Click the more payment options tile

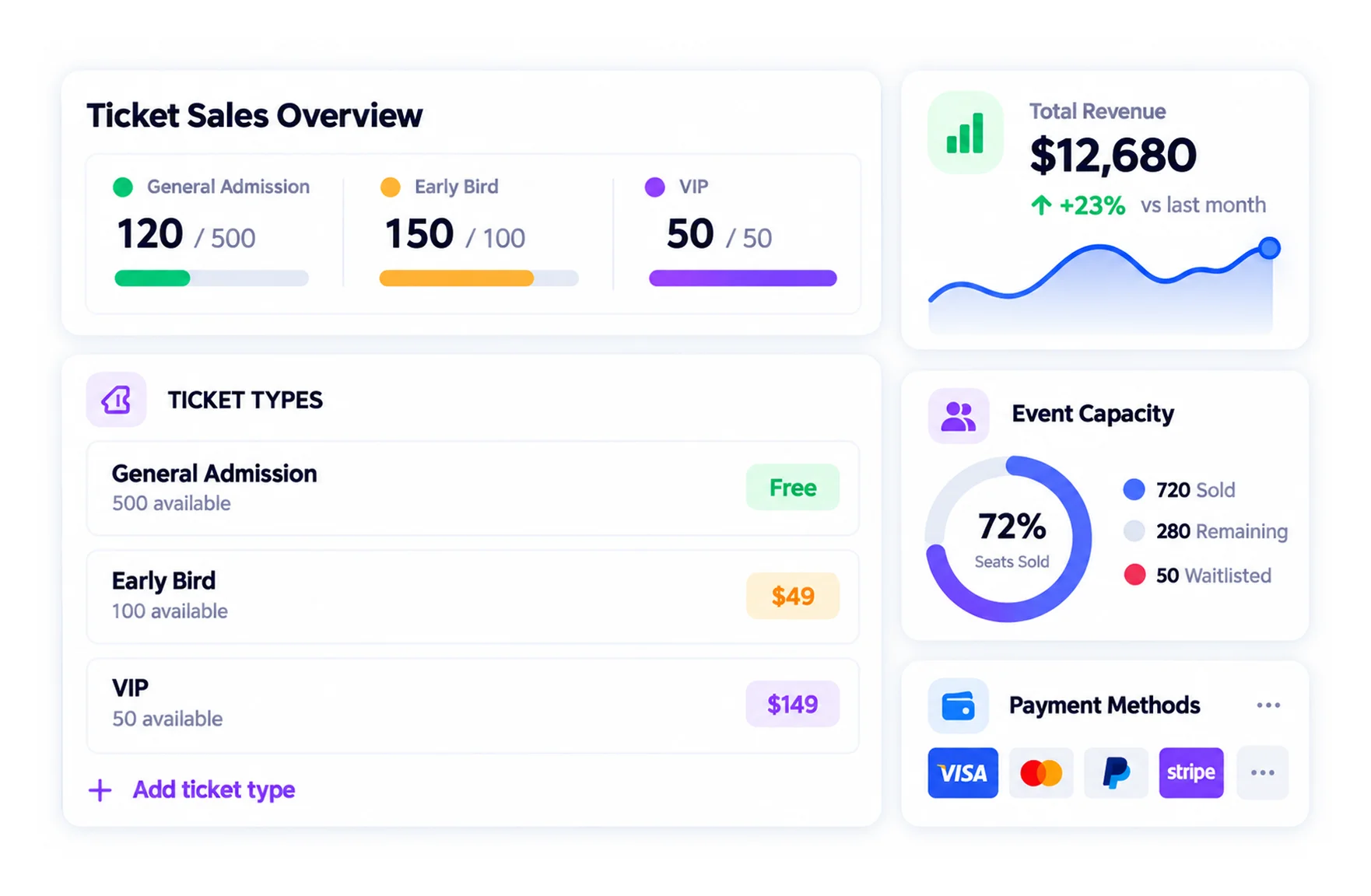point(1262,773)
